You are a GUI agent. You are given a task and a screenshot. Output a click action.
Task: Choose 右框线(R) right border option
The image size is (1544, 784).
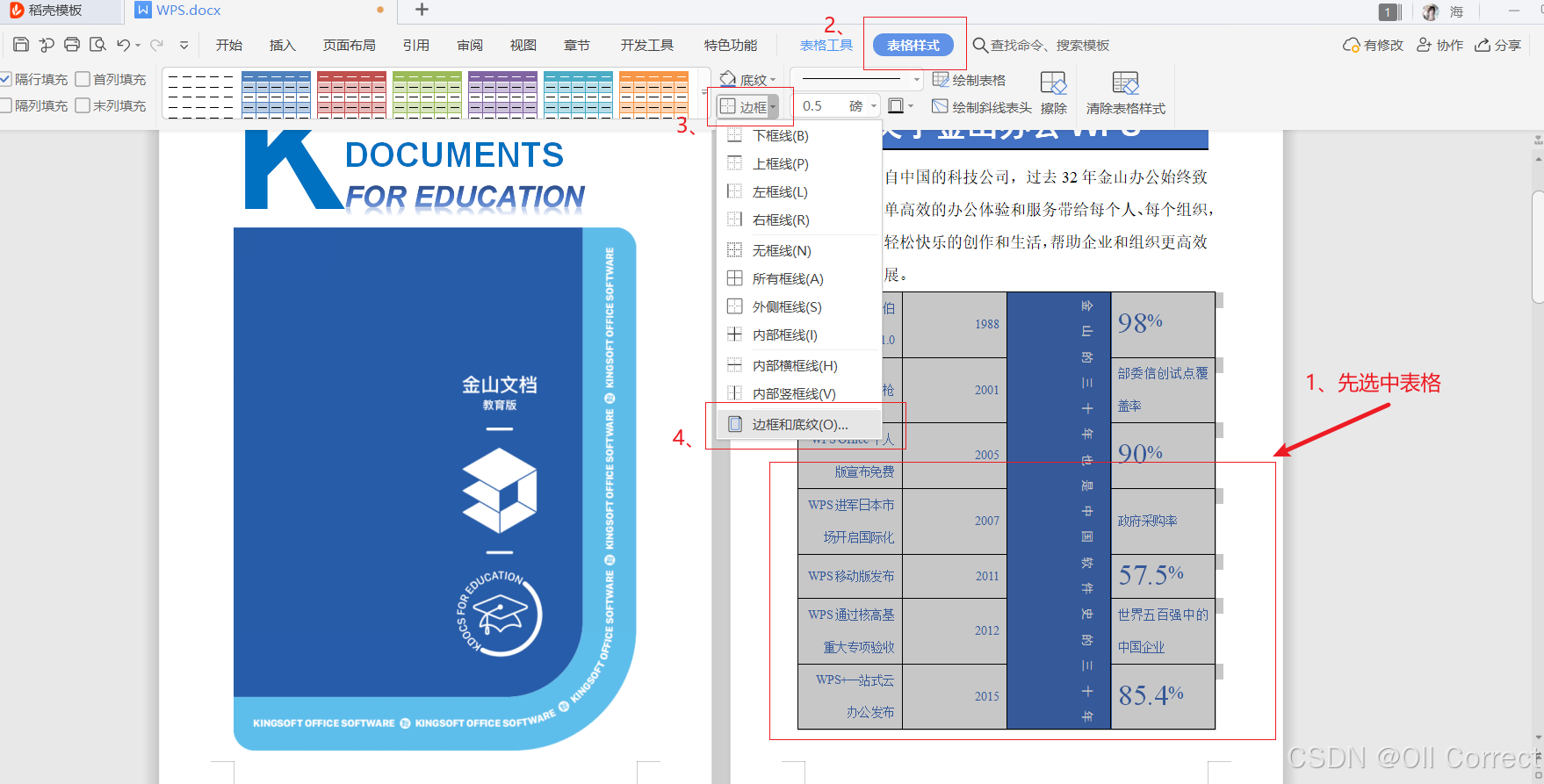tap(799, 219)
